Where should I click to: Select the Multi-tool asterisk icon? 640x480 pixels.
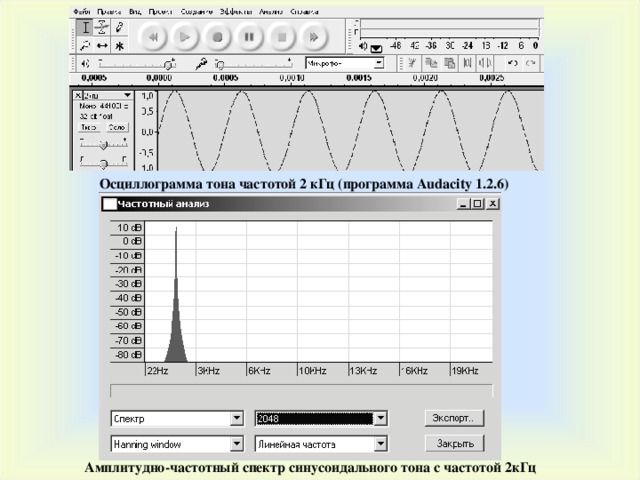coord(119,45)
